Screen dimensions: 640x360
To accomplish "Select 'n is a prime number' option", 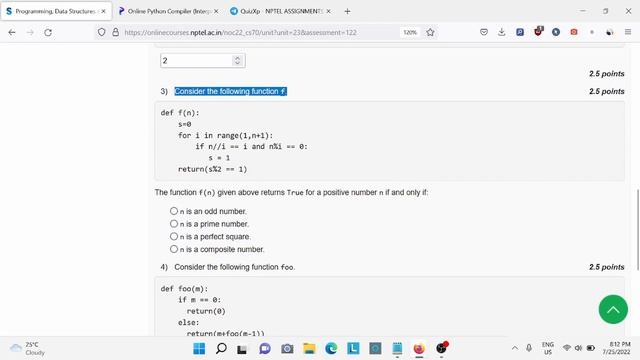I will [x=174, y=224].
